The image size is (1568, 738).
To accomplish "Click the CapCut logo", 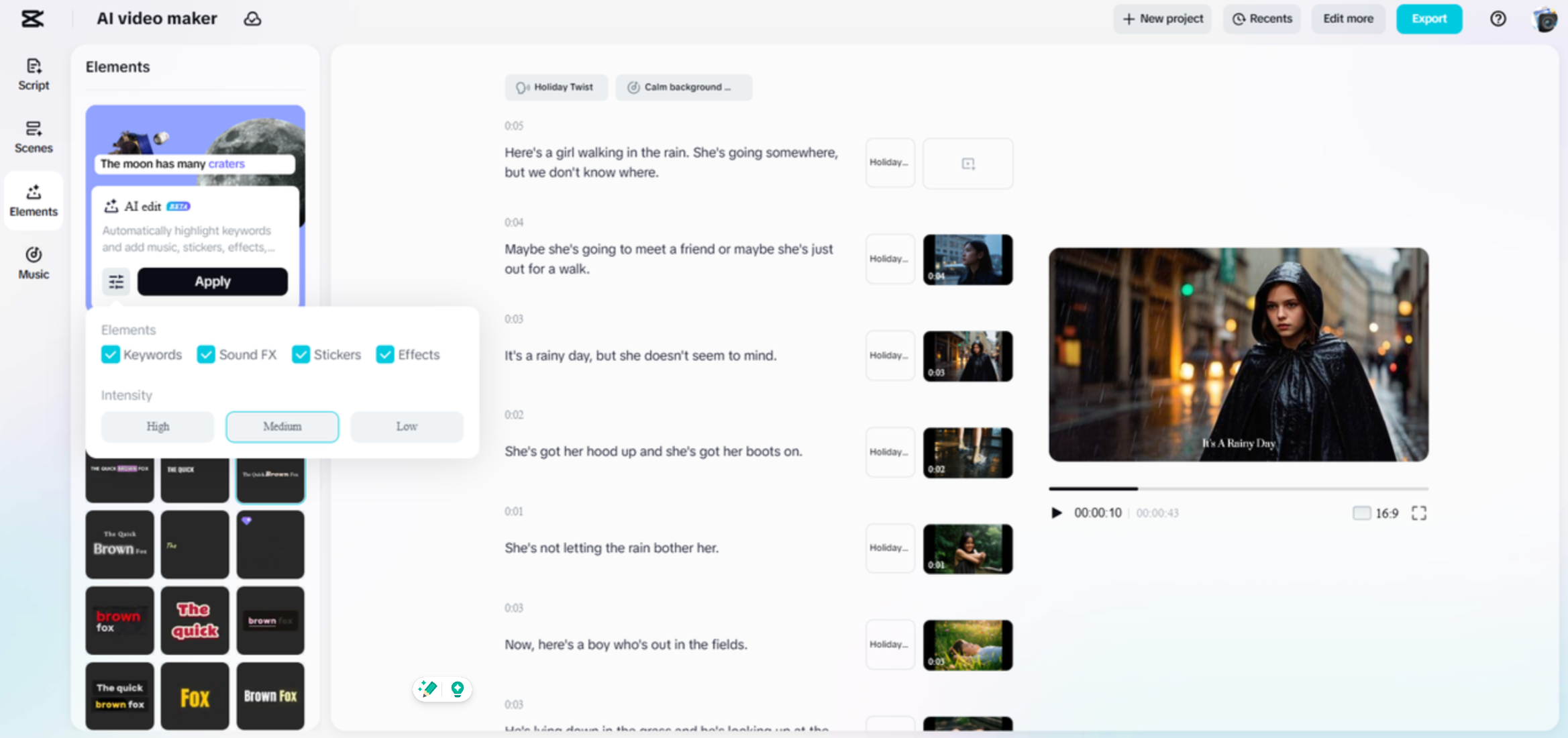I will pos(34,19).
